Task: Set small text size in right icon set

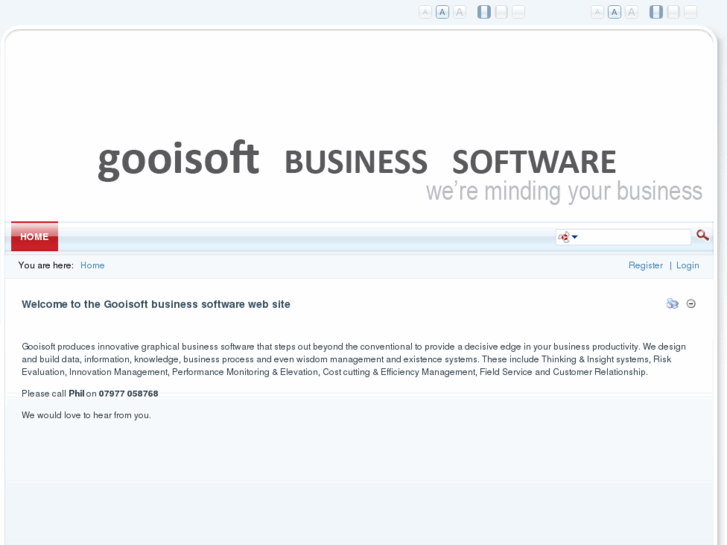Action: (597, 12)
